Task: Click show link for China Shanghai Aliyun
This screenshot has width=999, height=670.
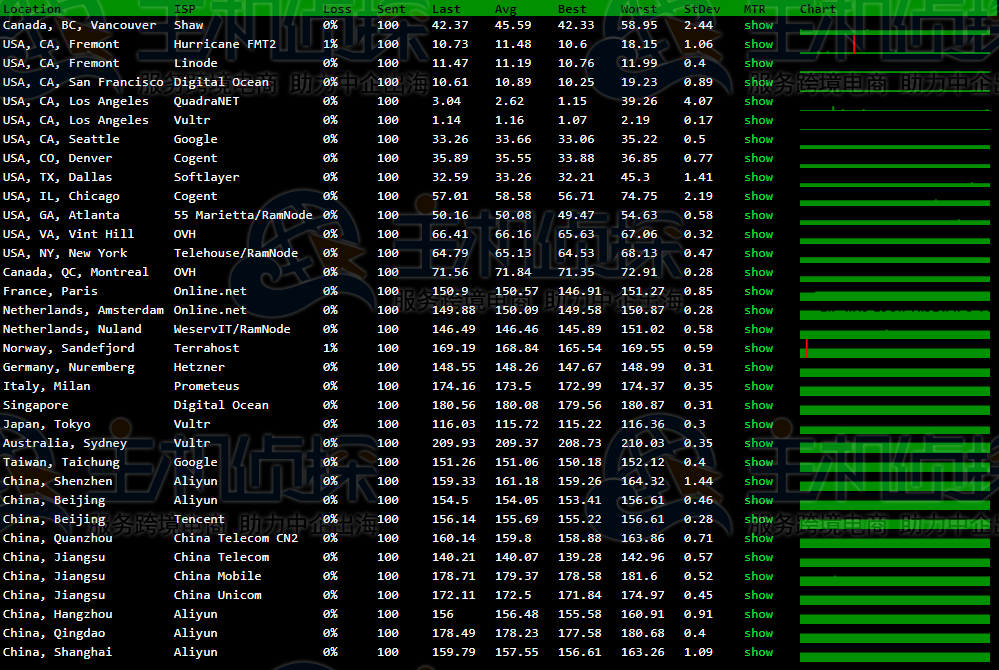Action: (758, 652)
